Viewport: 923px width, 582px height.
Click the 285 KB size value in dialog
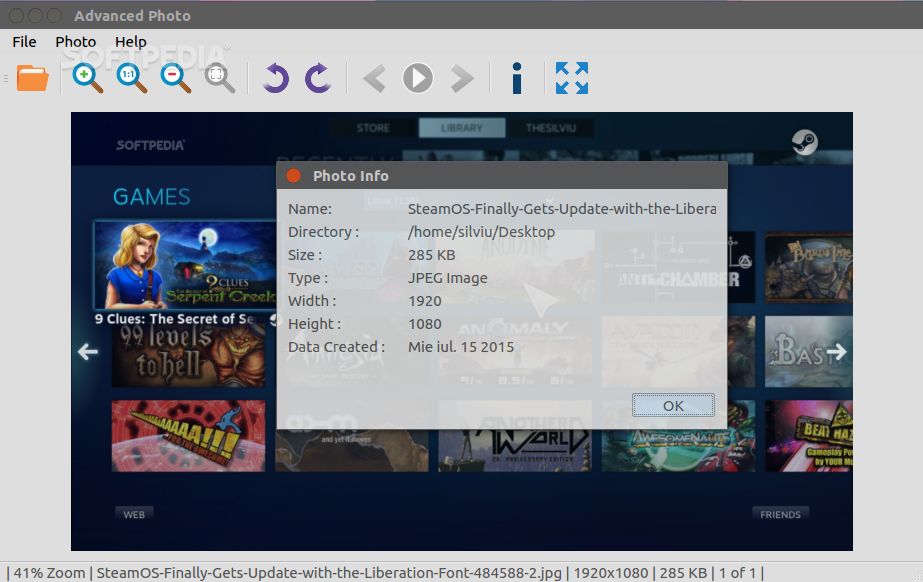pyautogui.click(x=431, y=255)
